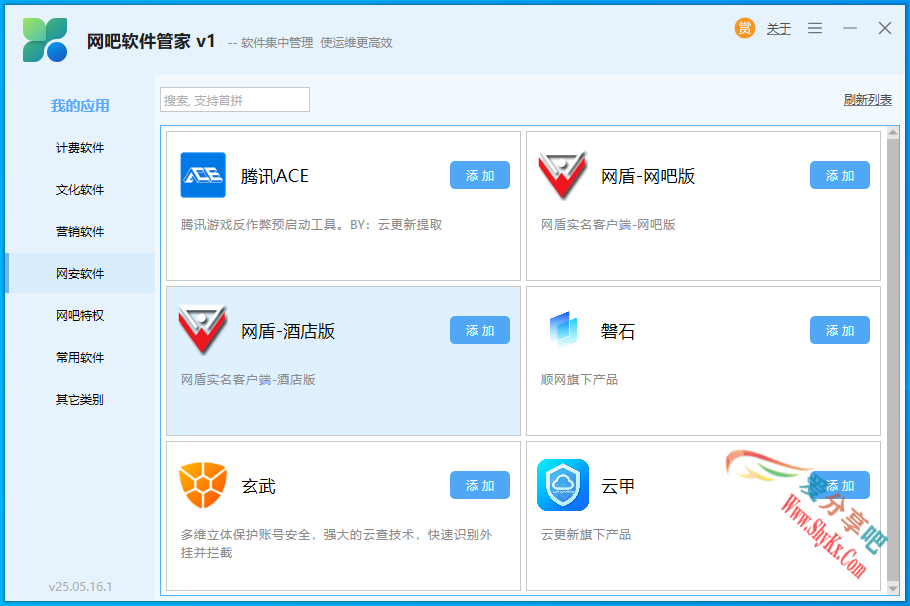This screenshot has height=606, width=910.
Task: Add 磐石 with its 添加 button
Action: coord(840,330)
